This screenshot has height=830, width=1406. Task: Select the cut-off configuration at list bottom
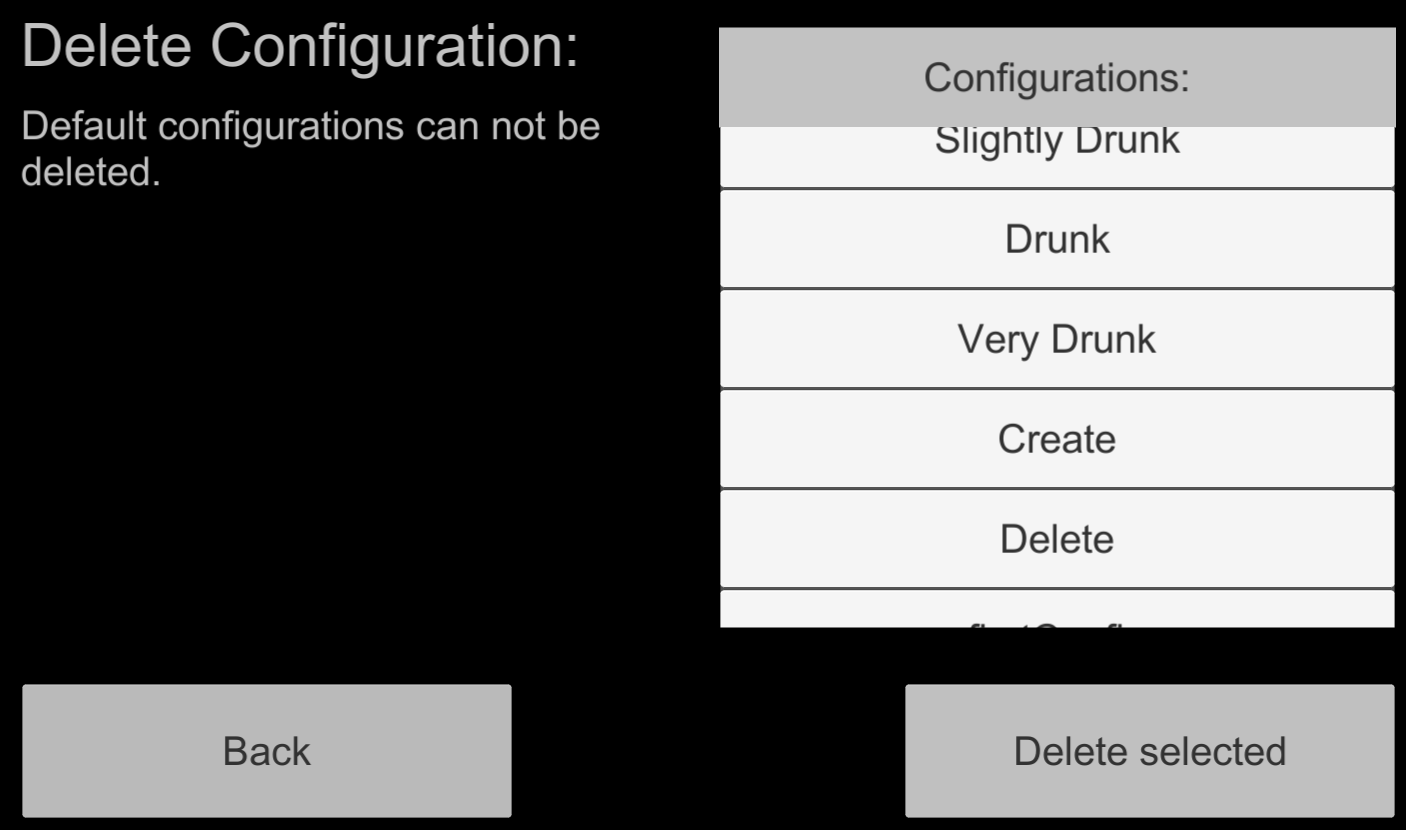point(1057,610)
